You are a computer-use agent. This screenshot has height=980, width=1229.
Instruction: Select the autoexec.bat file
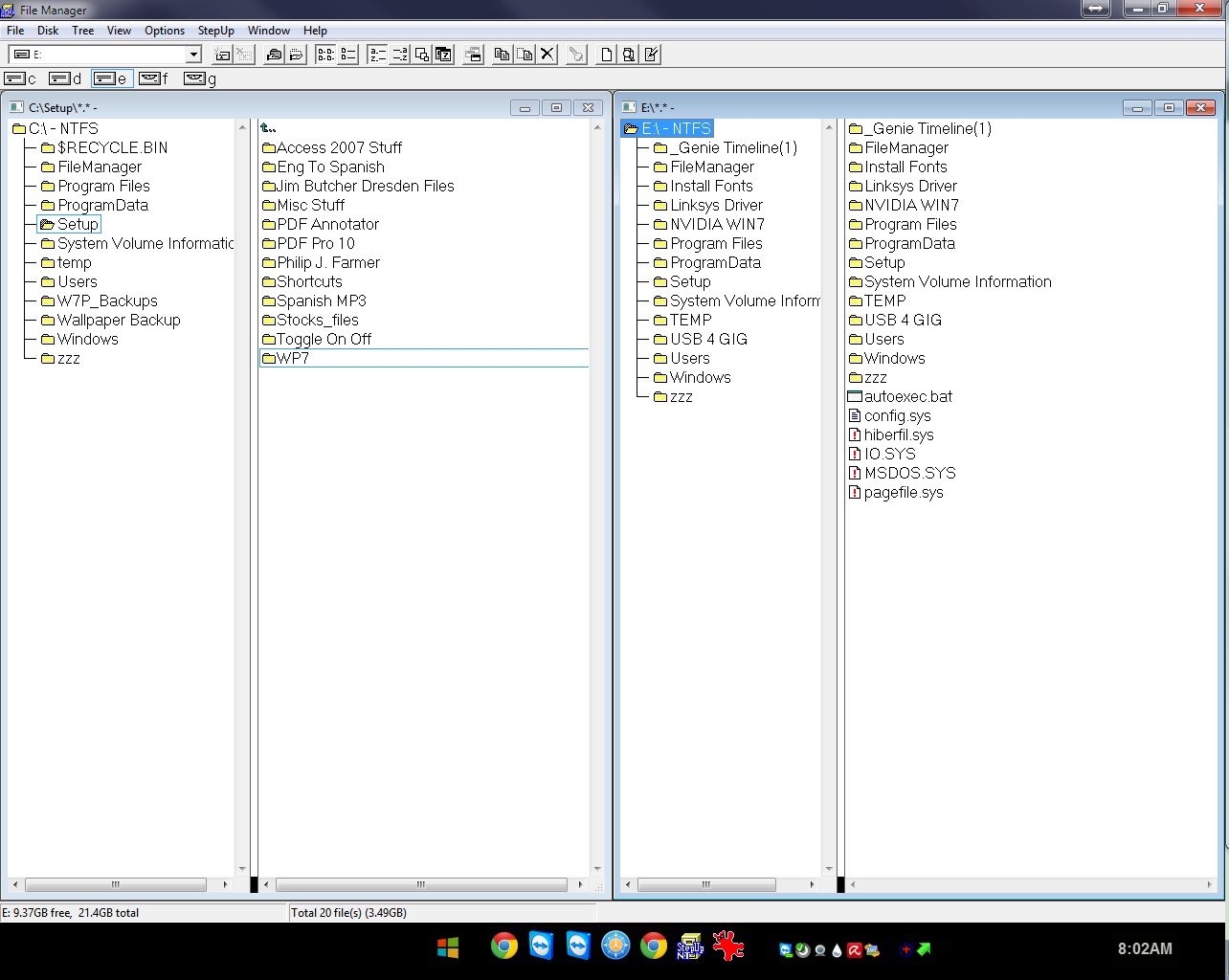coord(901,396)
